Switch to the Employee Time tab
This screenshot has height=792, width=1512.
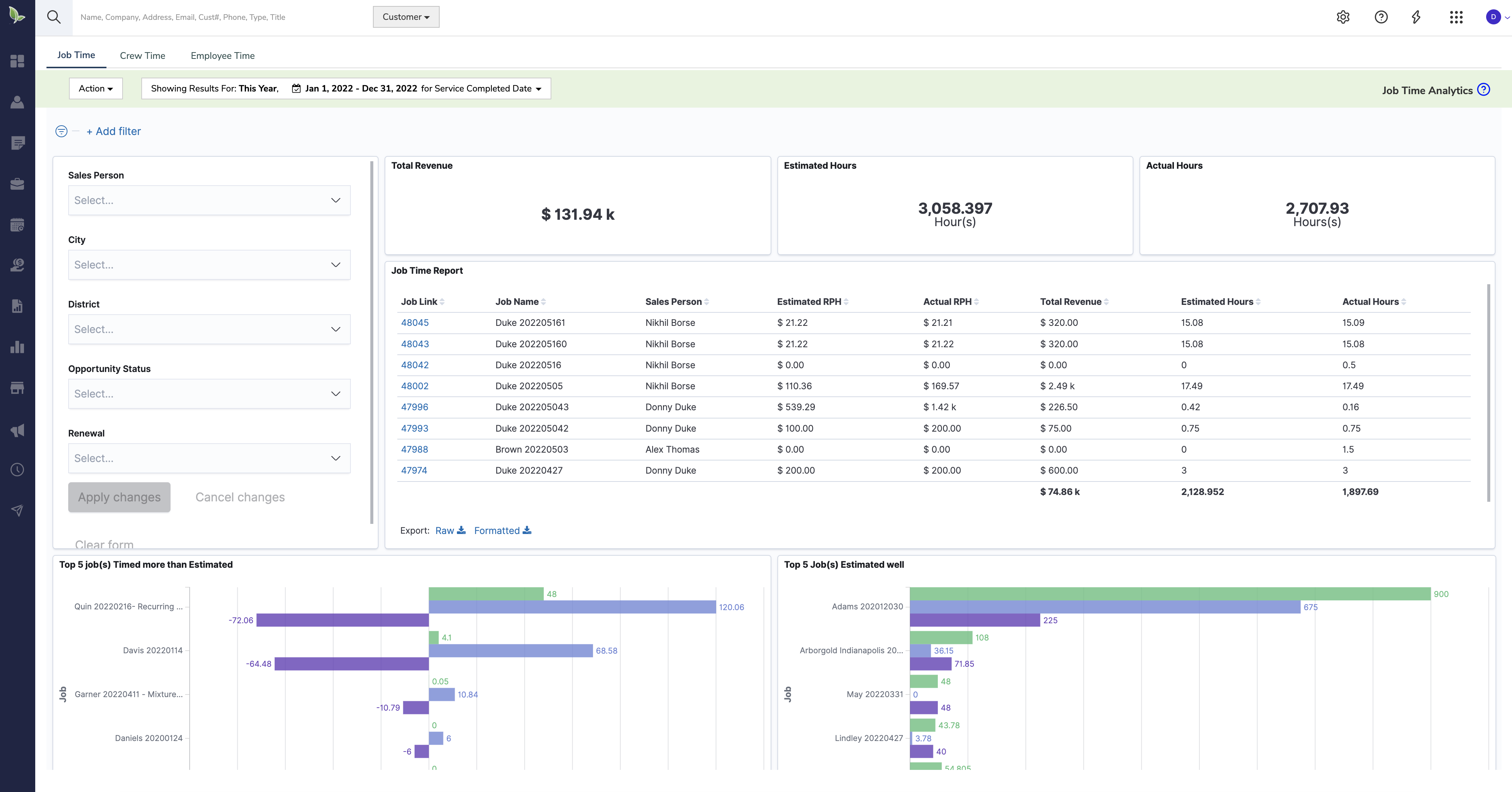[223, 56]
